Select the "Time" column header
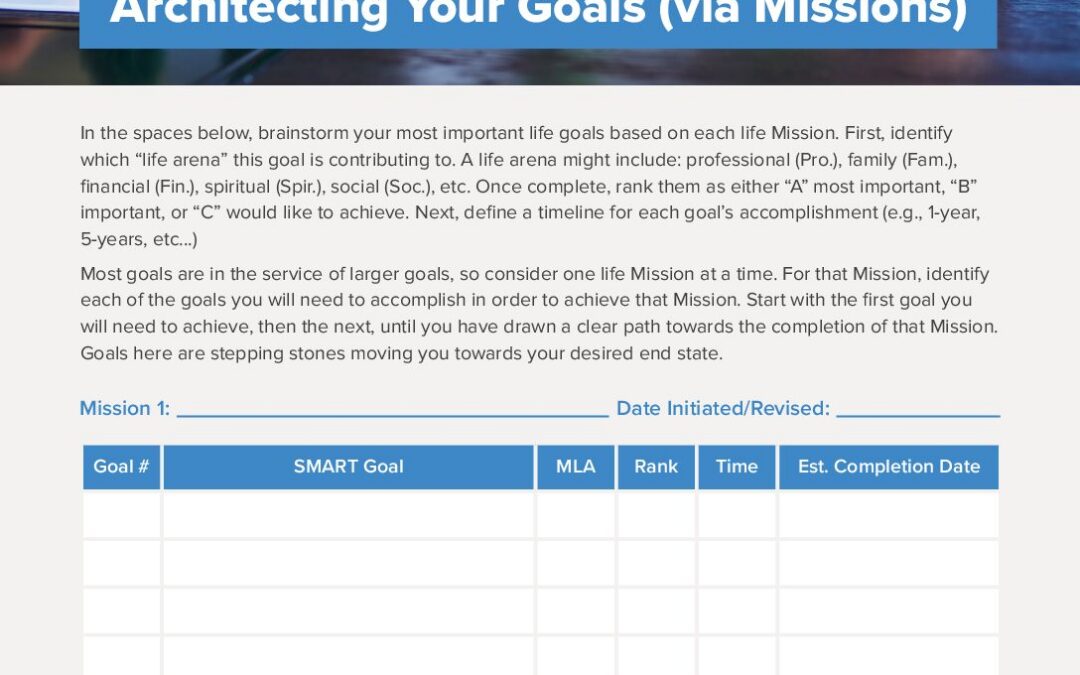This screenshot has width=1080, height=675. (736, 467)
